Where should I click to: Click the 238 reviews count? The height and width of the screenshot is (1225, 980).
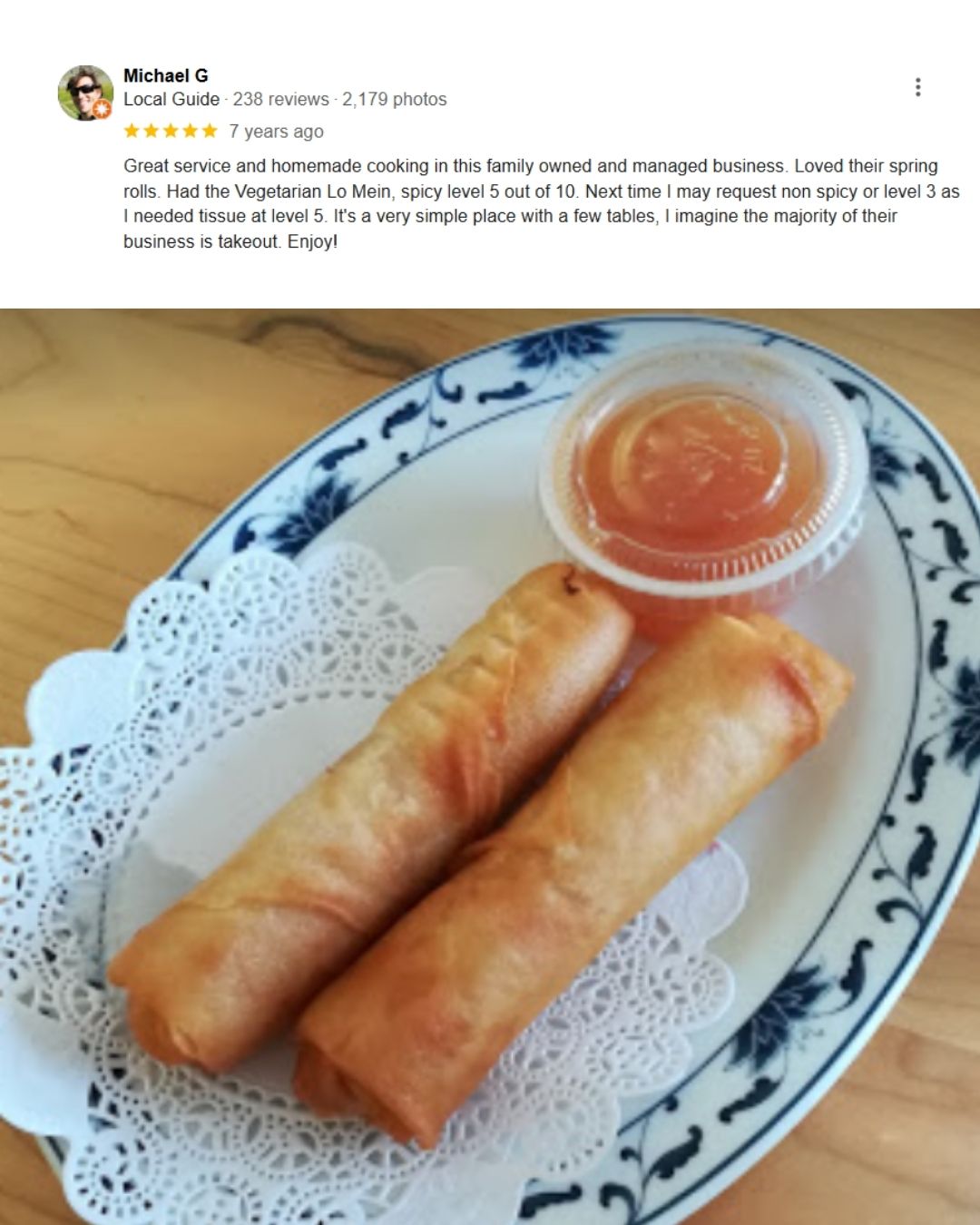(280, 99)
